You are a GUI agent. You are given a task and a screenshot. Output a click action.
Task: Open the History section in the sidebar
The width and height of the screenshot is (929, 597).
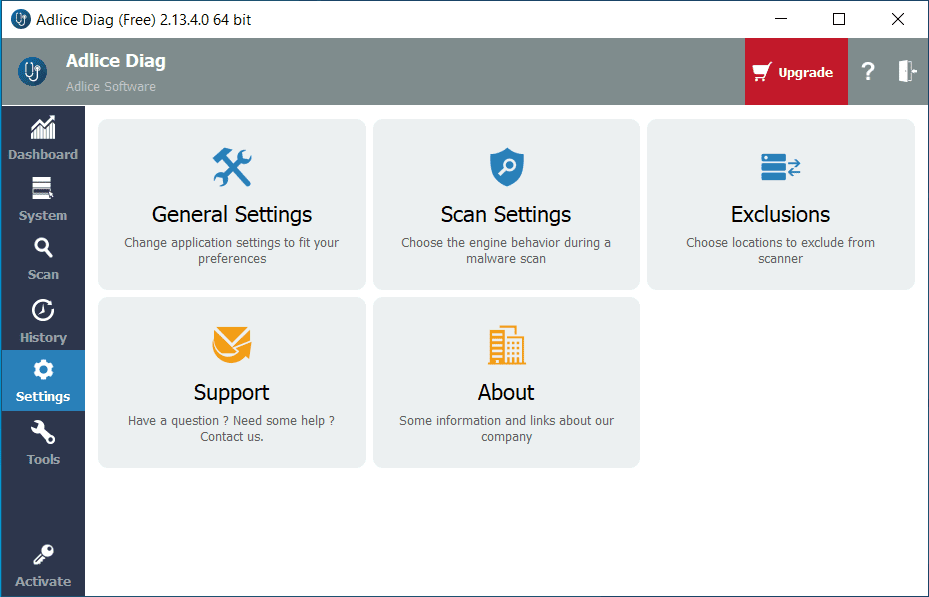pyautogui.click(x=43, y=321)
